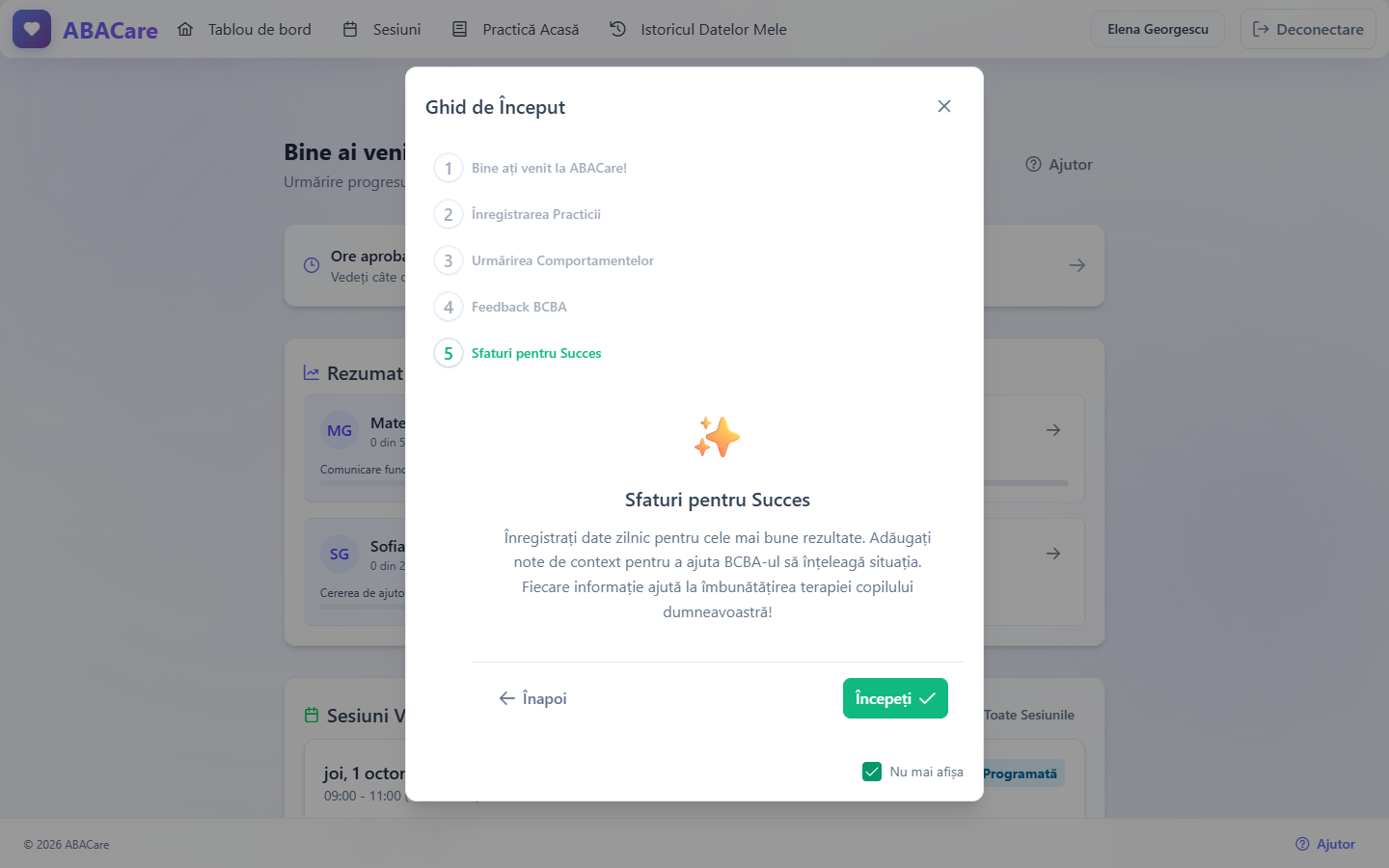The image size is (1389, 868).
Task: Click the home icon next to Tablou de bord
Action: coord(185,29)
